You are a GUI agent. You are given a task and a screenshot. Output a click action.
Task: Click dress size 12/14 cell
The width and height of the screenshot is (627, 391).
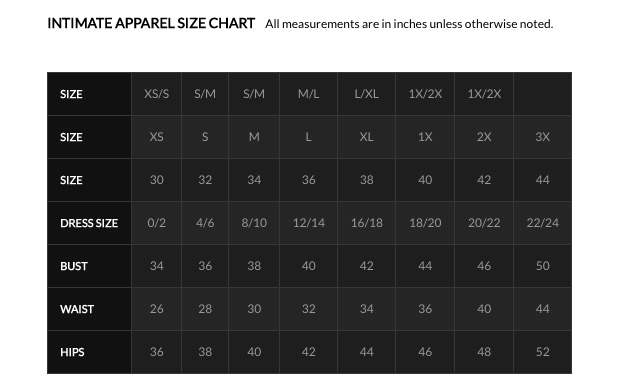tap(308, 223)
